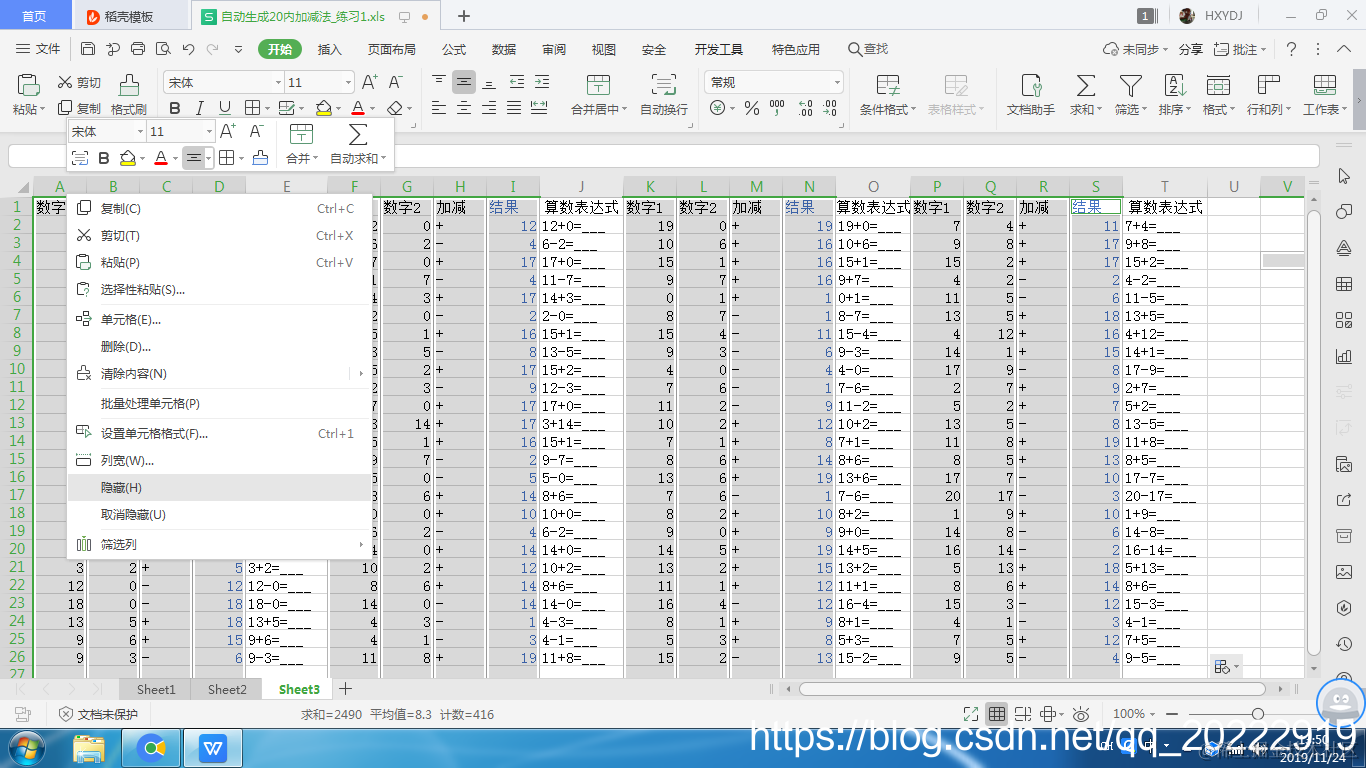This screenshot has height=768, width=1366.
Task: Click the Percent Style (%) icon
Action: pos(751,108)
